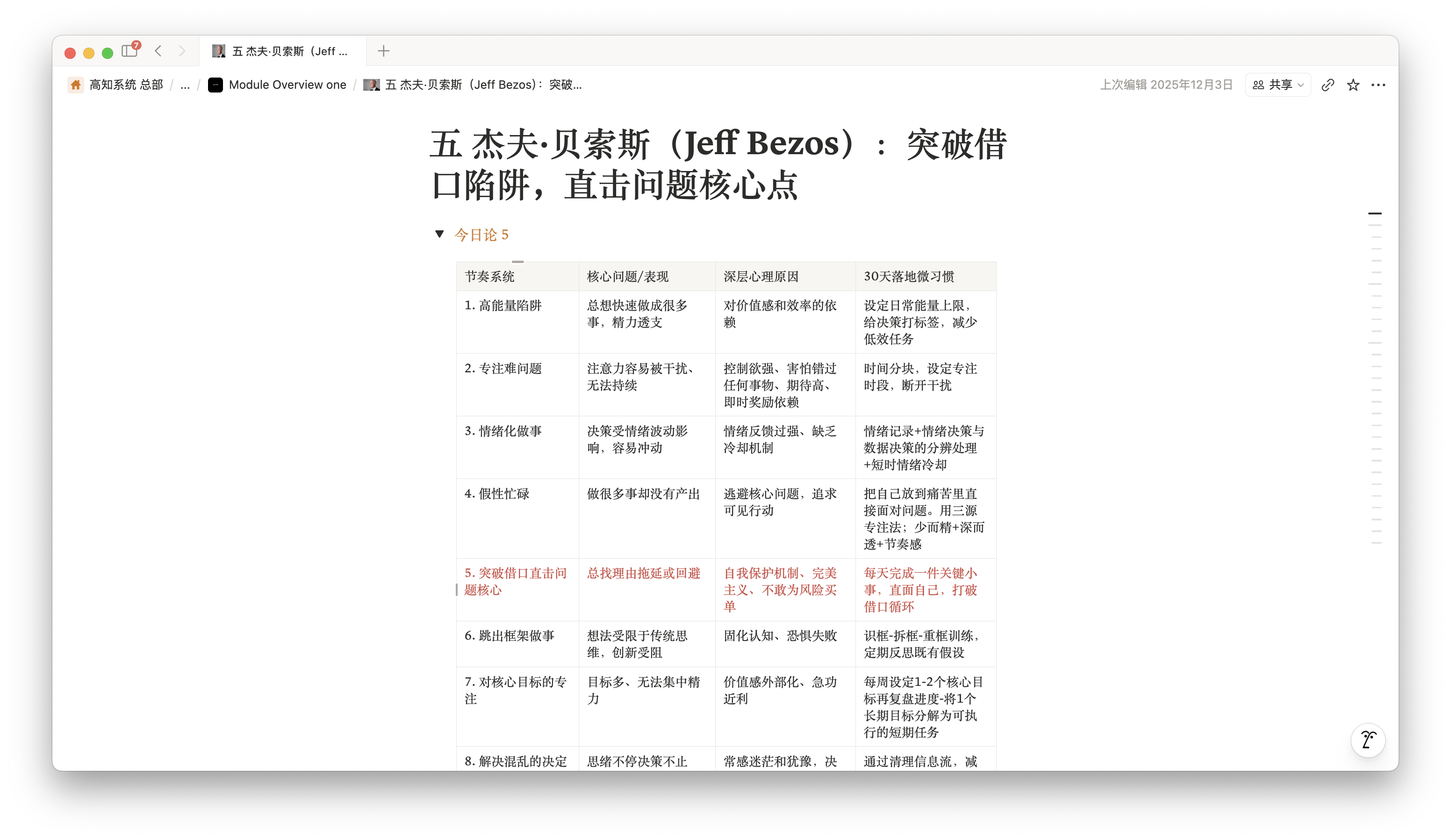Open 高知系统 总部 breadcrumb
1451x840 pixels.
pos(116,85)
